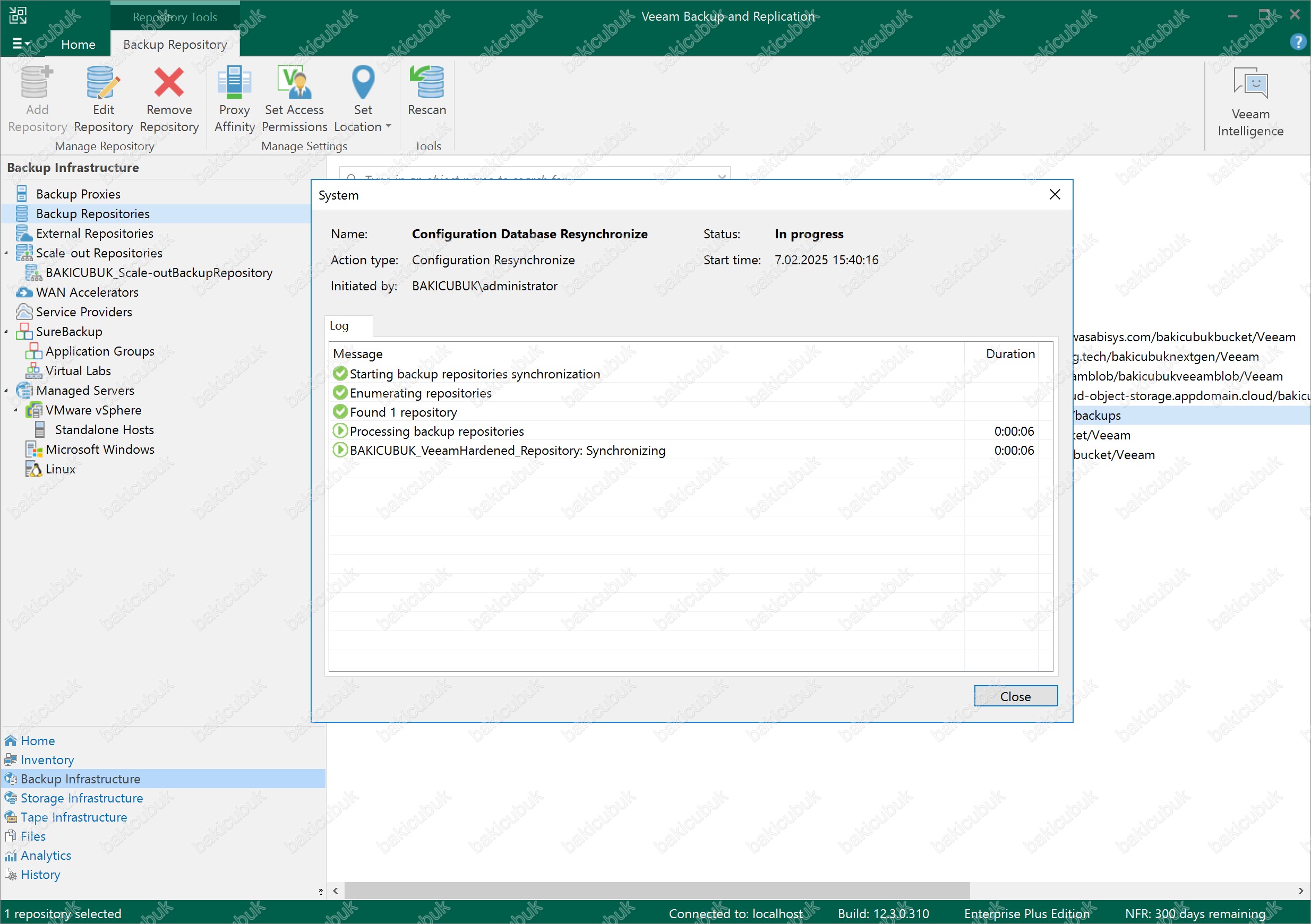1311x924 pixels.
Task: Rescan the selected repository
Action: click(x=427, y=91)
